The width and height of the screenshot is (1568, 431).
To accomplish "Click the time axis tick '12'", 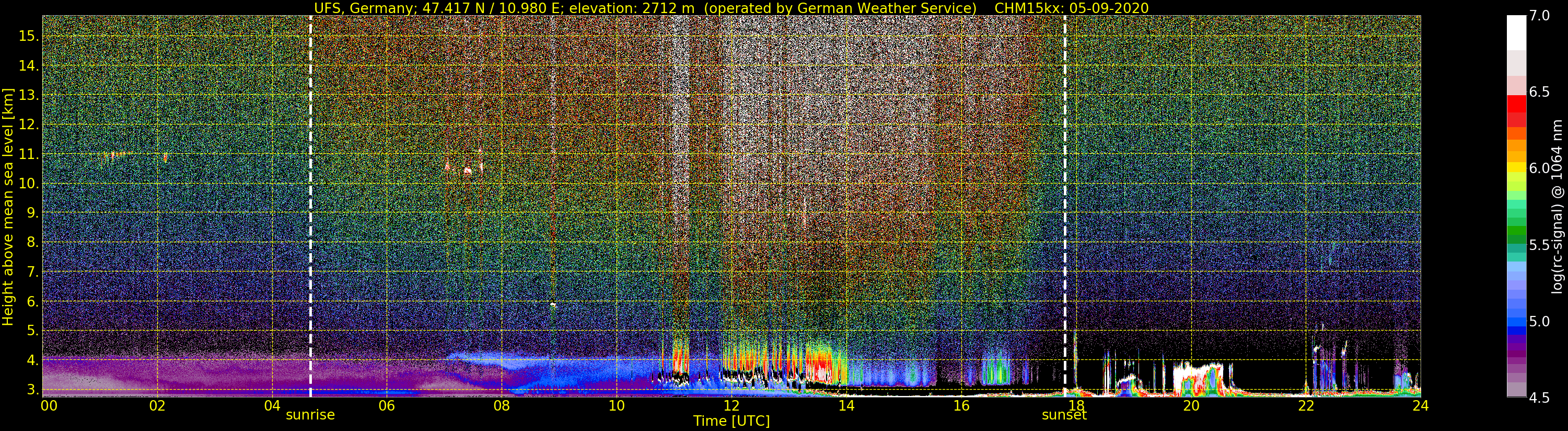I will click(731, 405).
